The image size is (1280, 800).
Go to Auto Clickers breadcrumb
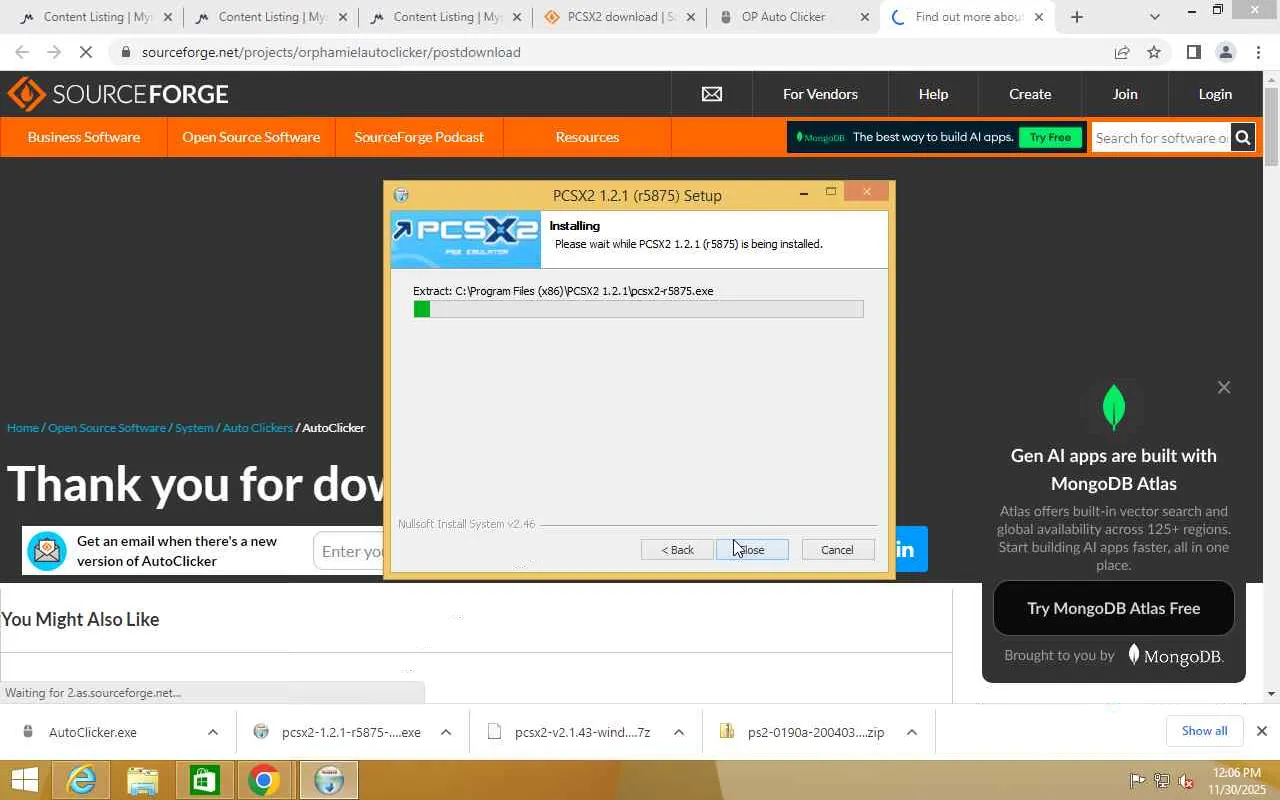pyautogui.click(x=258, y=428)
